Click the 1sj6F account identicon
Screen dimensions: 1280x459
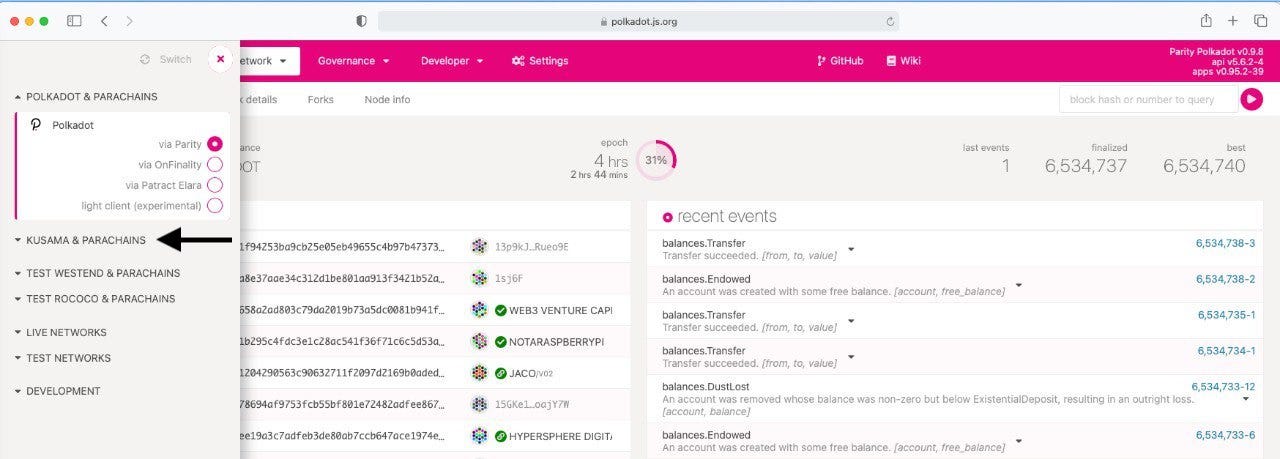479,279
